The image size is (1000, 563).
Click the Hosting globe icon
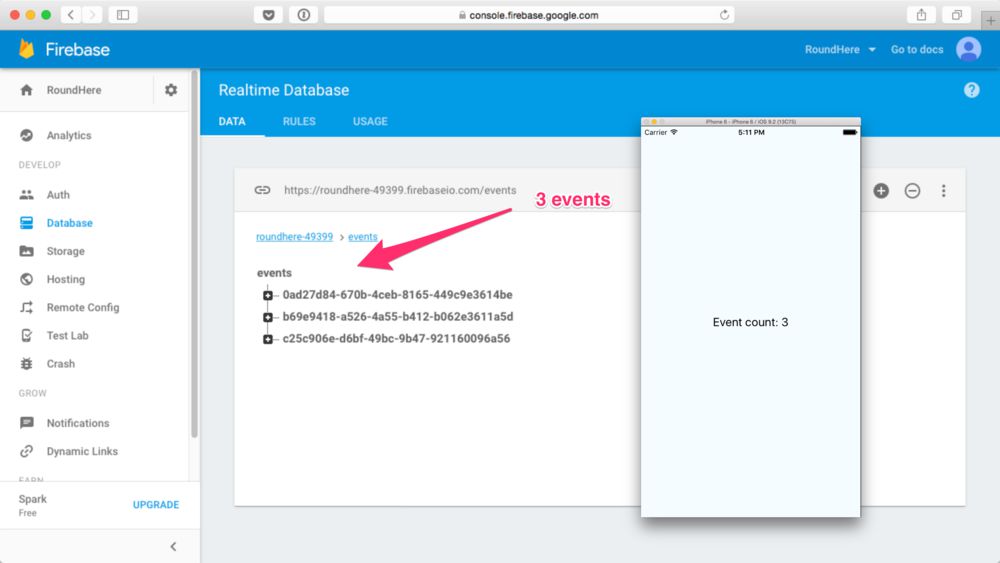coord(26,279)
